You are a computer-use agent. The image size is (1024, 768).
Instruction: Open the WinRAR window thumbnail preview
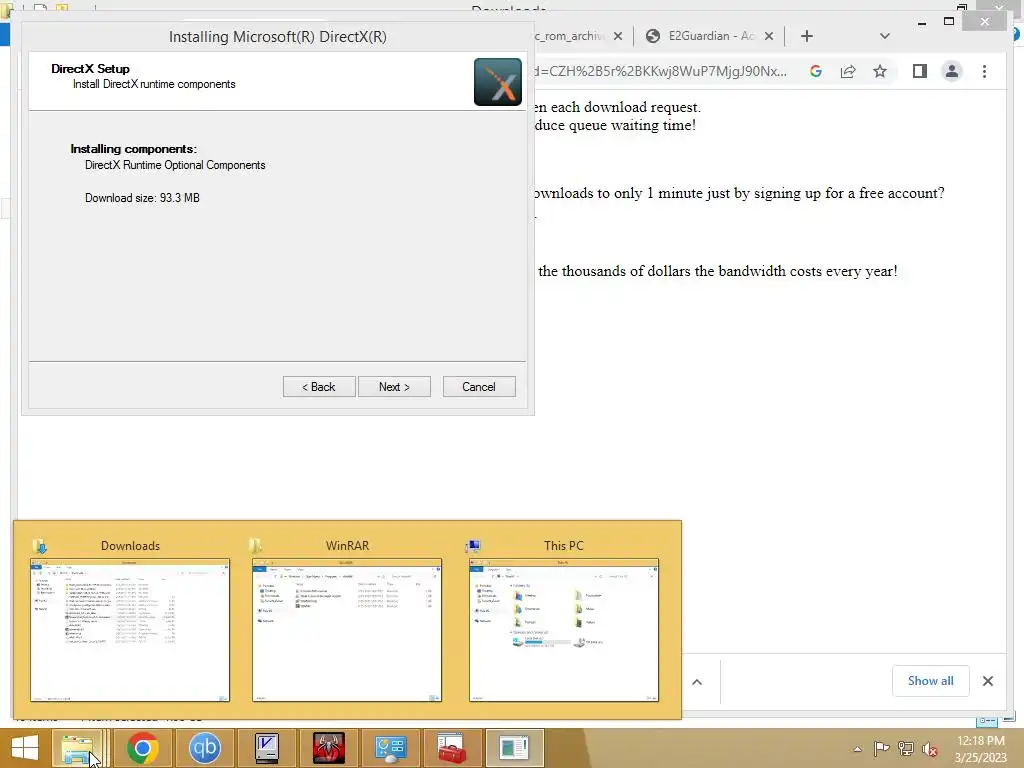(347, 630)
